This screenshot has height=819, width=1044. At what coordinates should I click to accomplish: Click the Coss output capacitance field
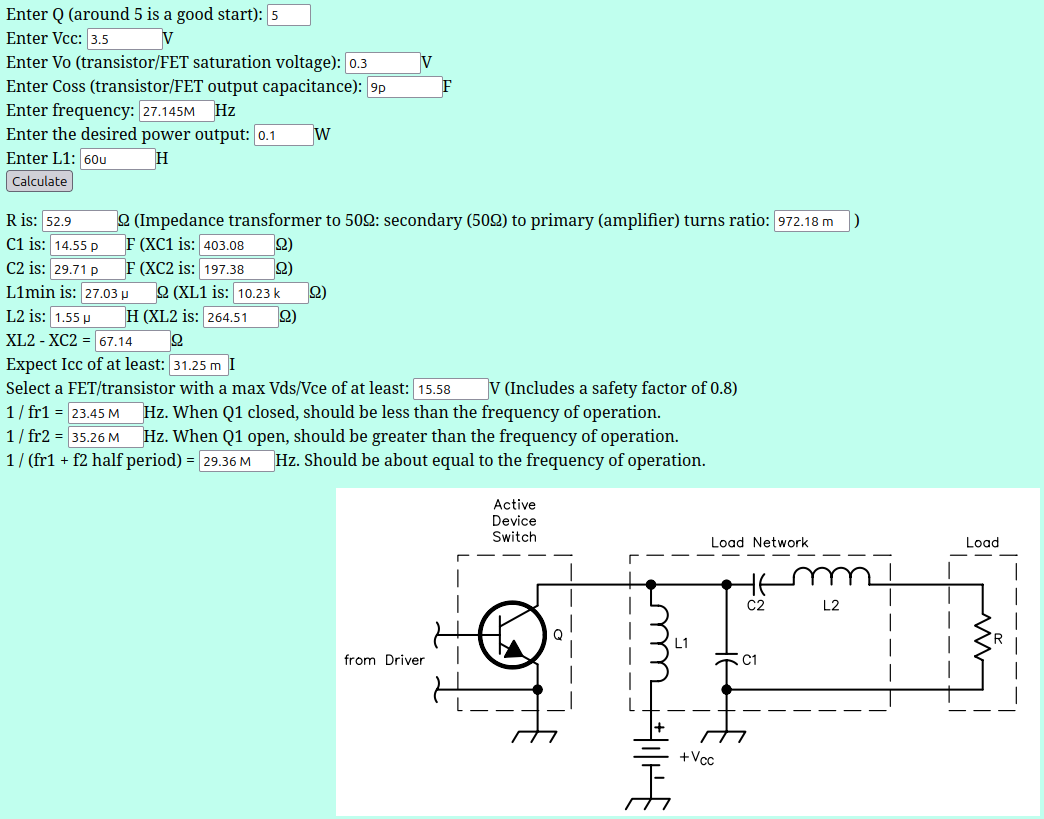(404, 87)
